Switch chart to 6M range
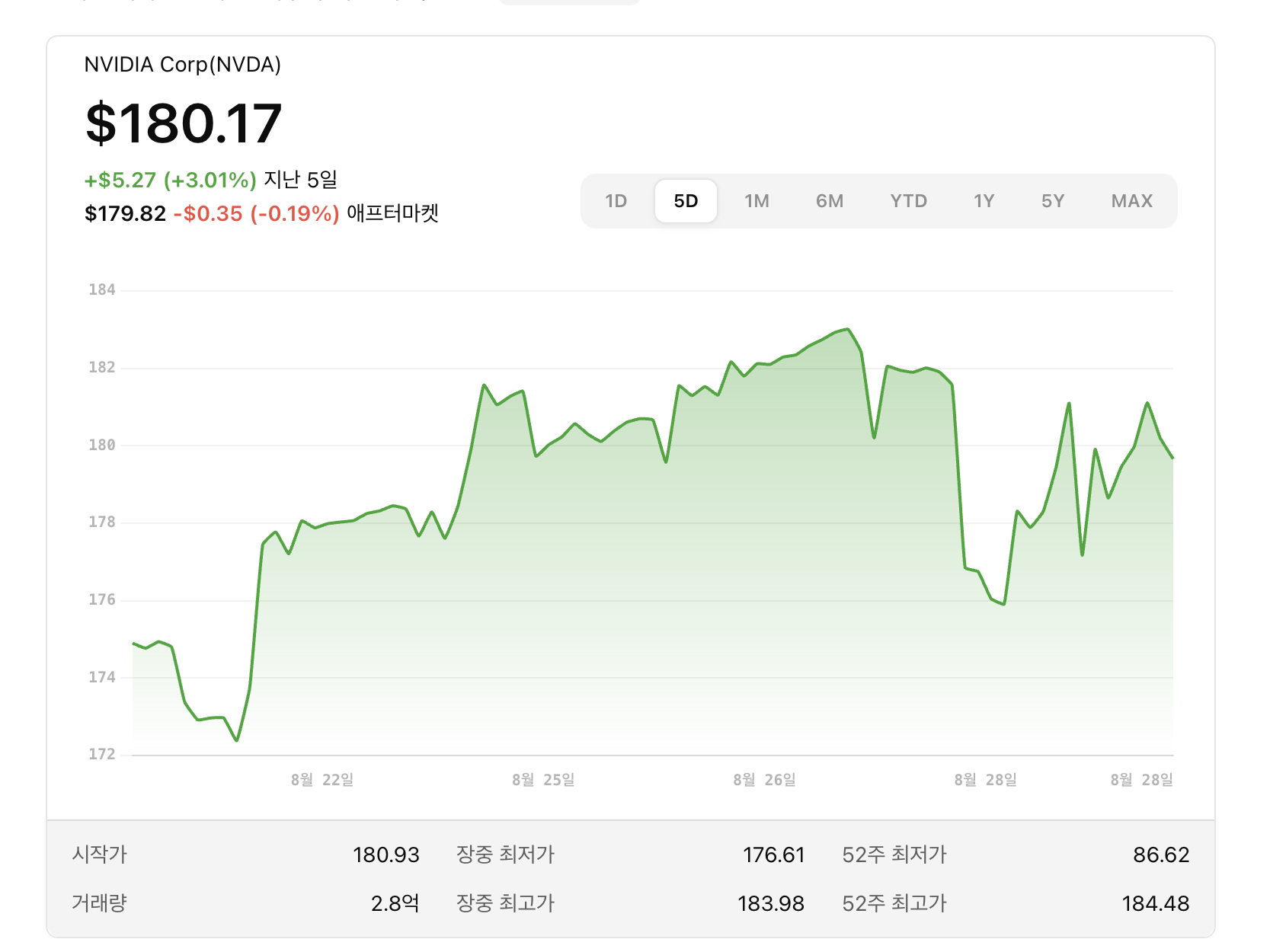The width and height of the screenshot is (1286, 952). click(830, 201)
